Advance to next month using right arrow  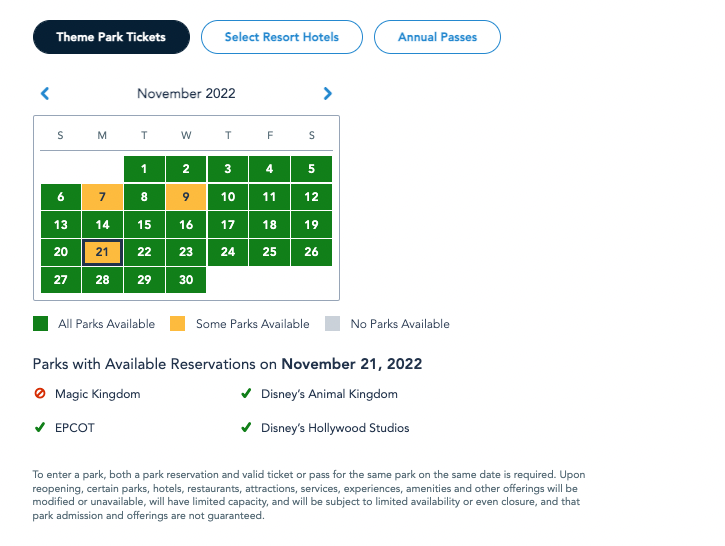tap(327, 94)
